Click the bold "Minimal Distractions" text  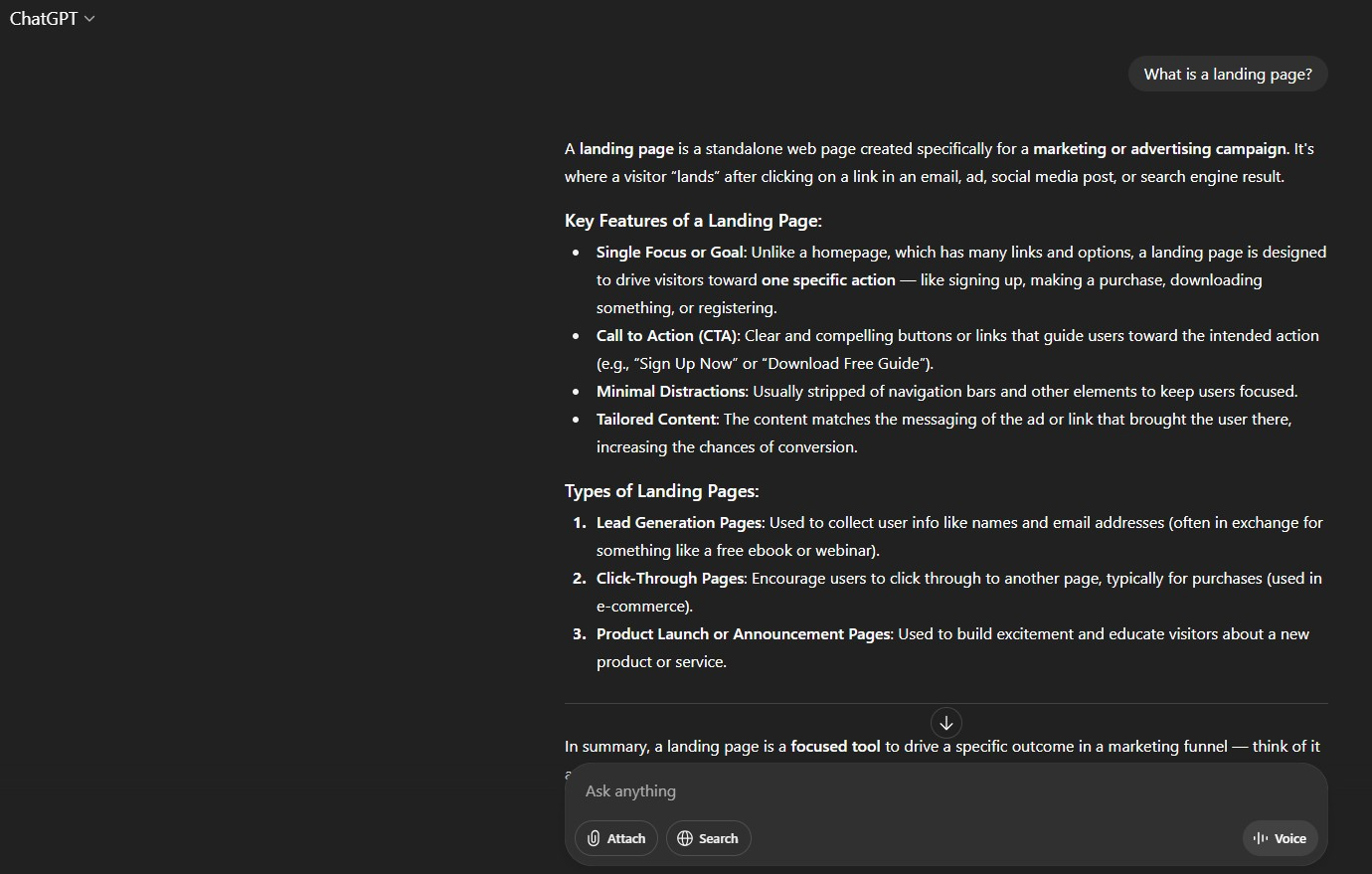click(x=671, y=392)
